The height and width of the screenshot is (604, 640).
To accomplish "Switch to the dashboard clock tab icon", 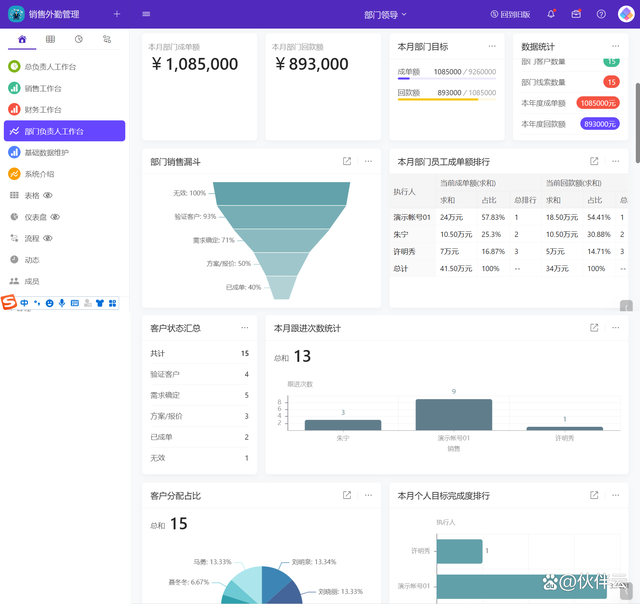I will coord(79,39).
